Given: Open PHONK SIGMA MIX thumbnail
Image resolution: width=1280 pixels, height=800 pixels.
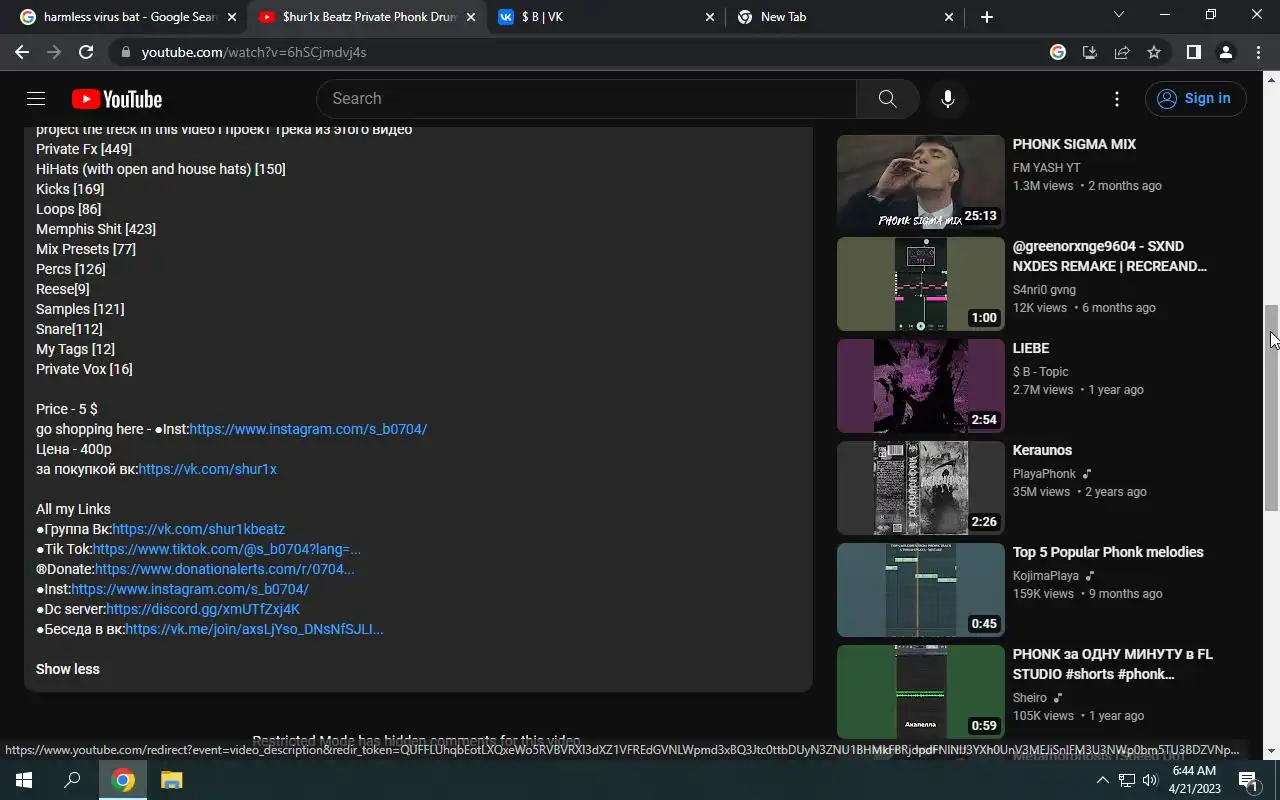Looking at the screenshot, I should [920, 182].
